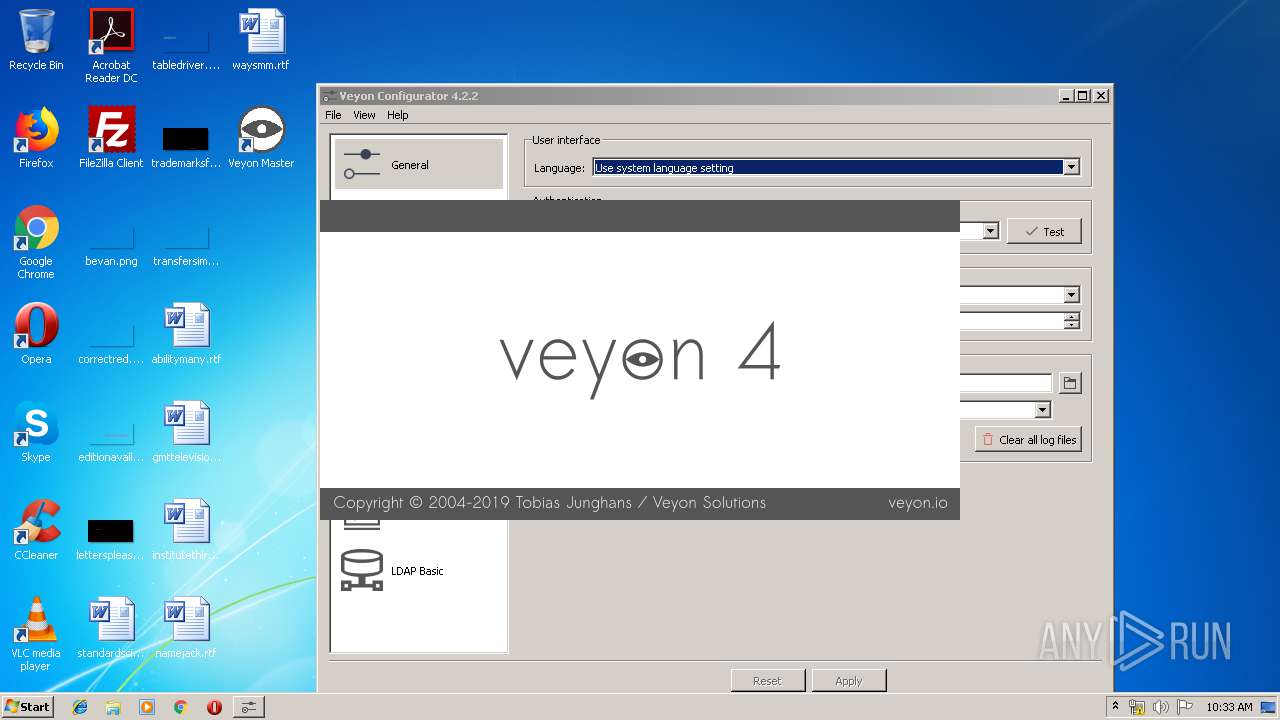The image size is (1280, 720).
Task: Browse for log file directory
Action: coord(1069,383)
